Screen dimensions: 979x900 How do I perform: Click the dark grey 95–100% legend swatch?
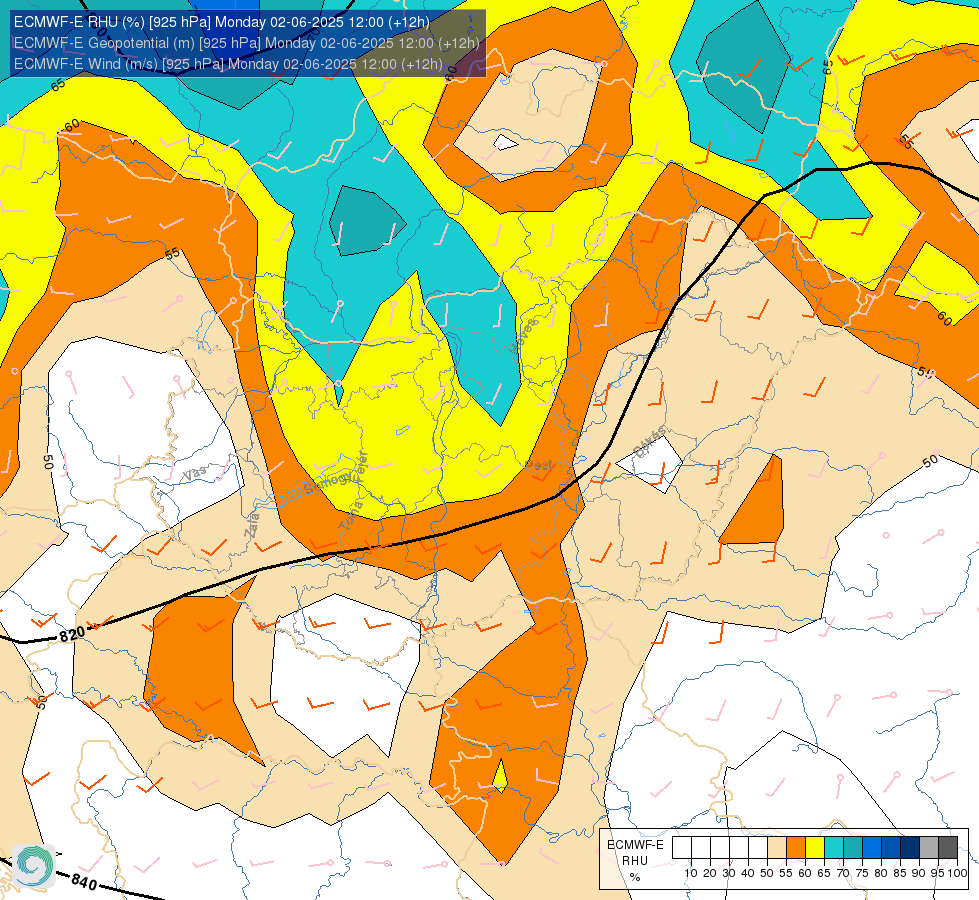click(x=948, y=847)
